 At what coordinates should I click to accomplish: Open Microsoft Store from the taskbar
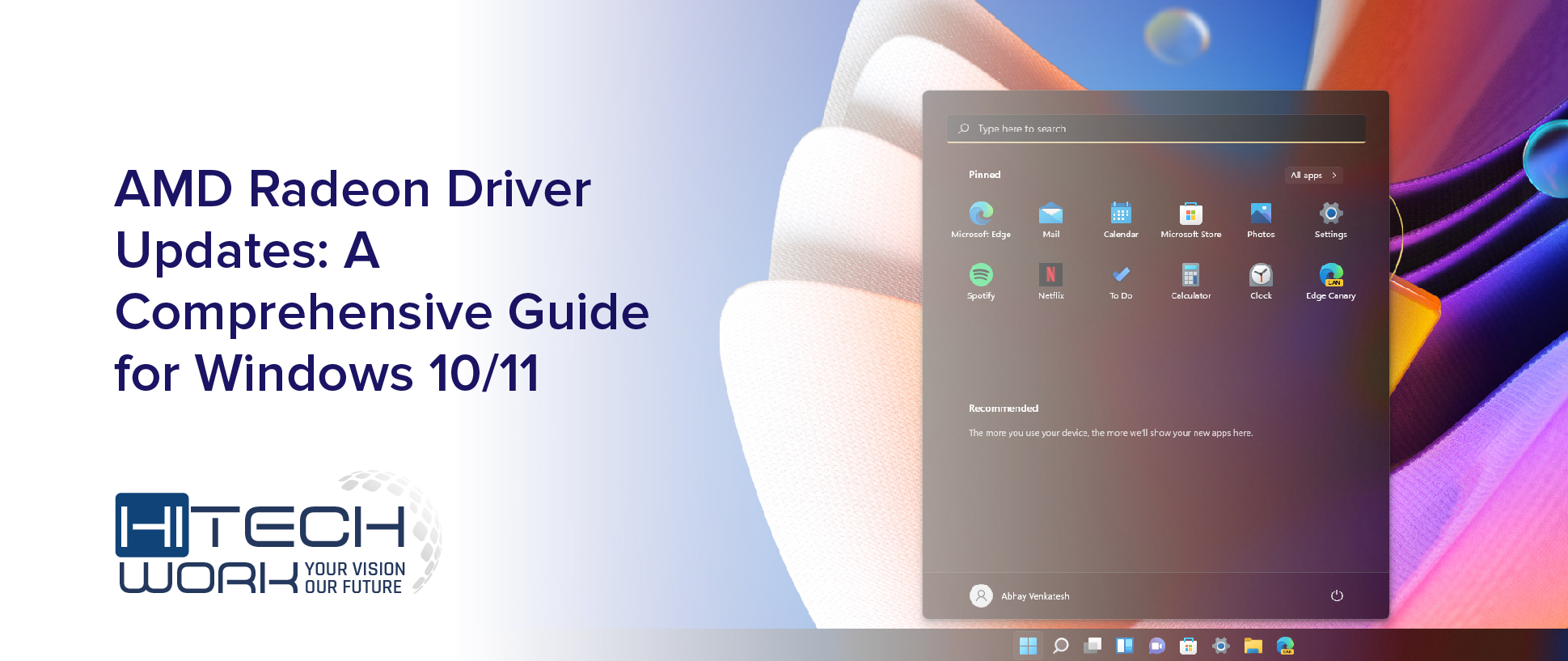[1188, 646]
